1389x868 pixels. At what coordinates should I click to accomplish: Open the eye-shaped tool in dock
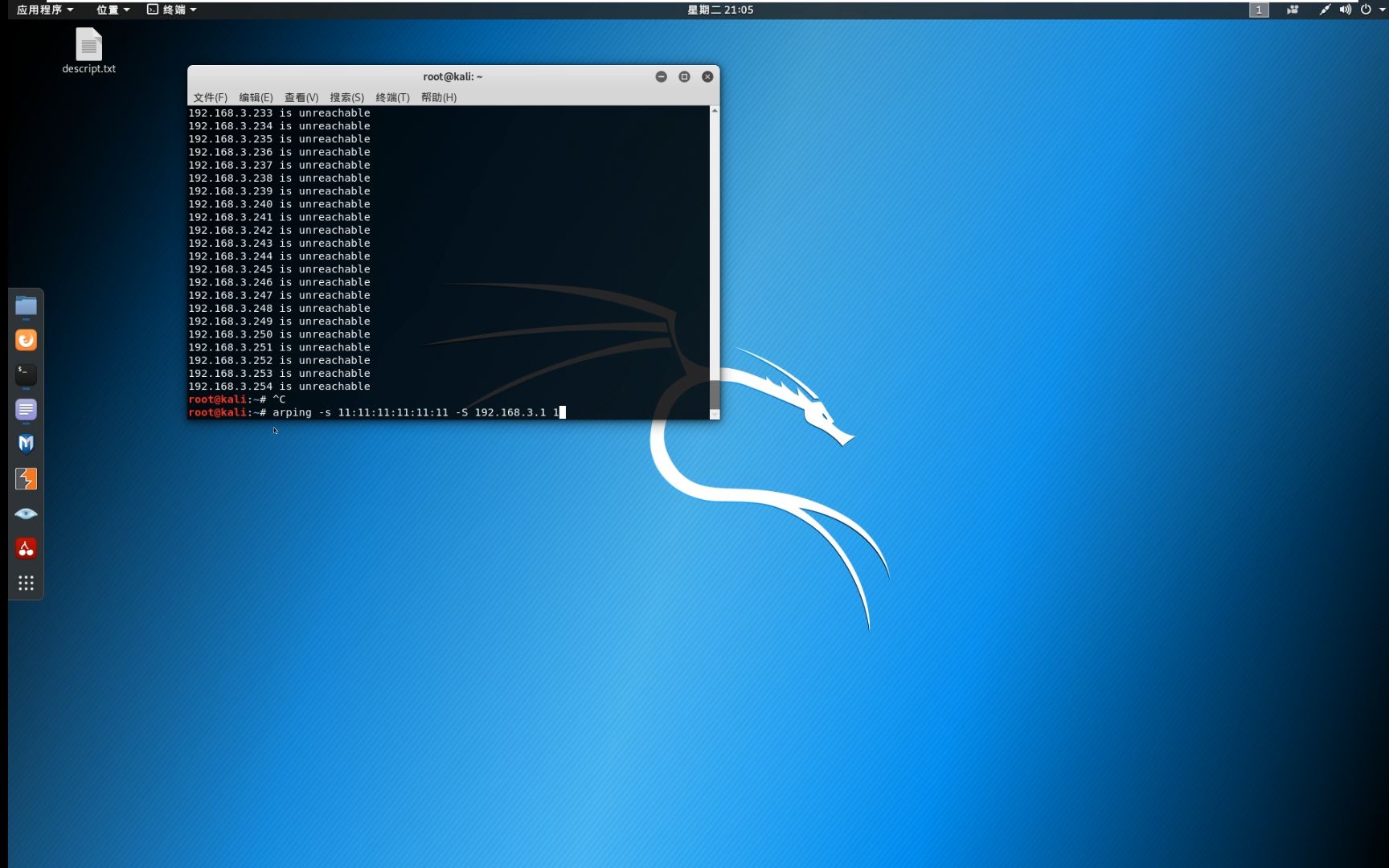coord(26,514)
